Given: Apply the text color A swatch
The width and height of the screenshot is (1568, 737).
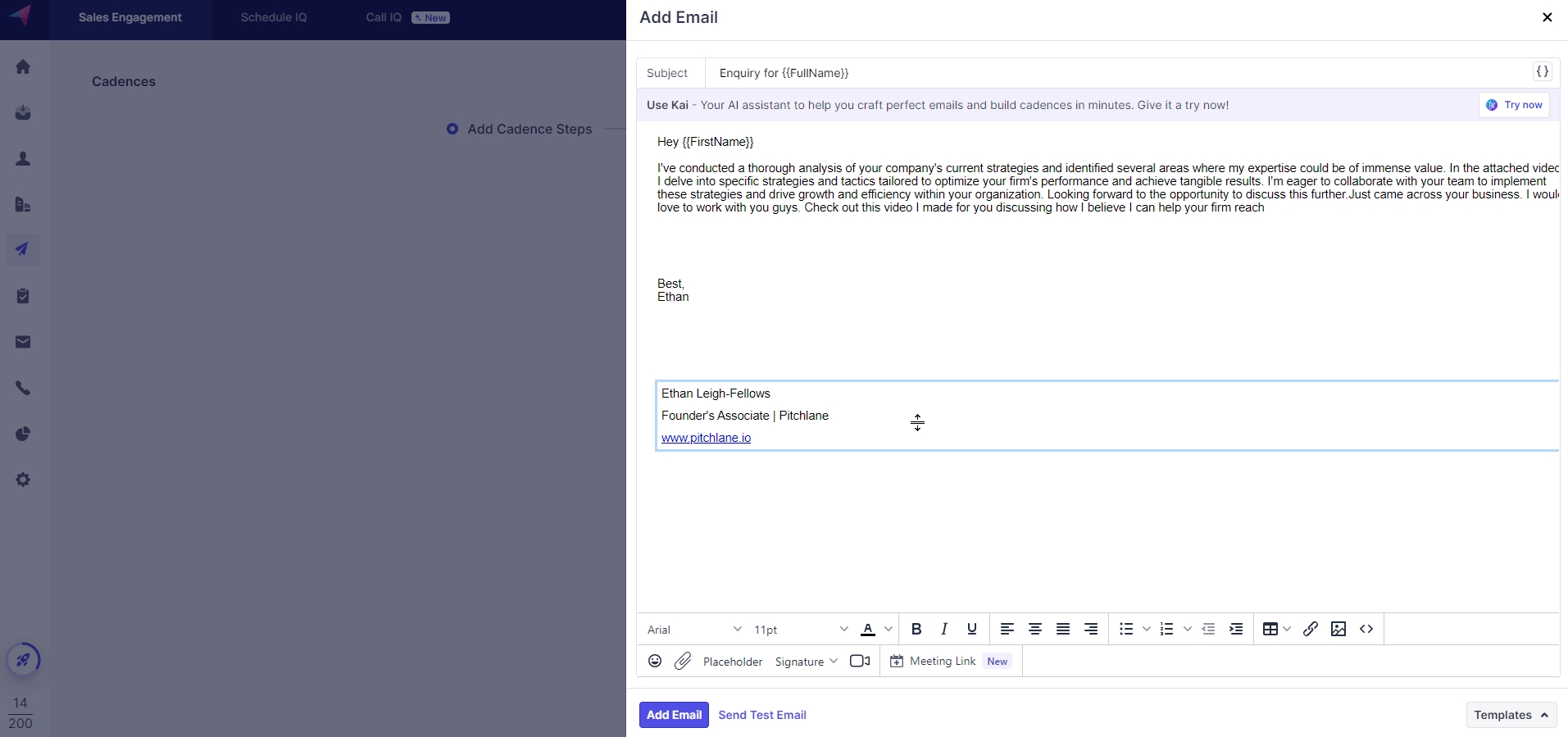Looking at the screenshot, I should (x=867, y=630).
